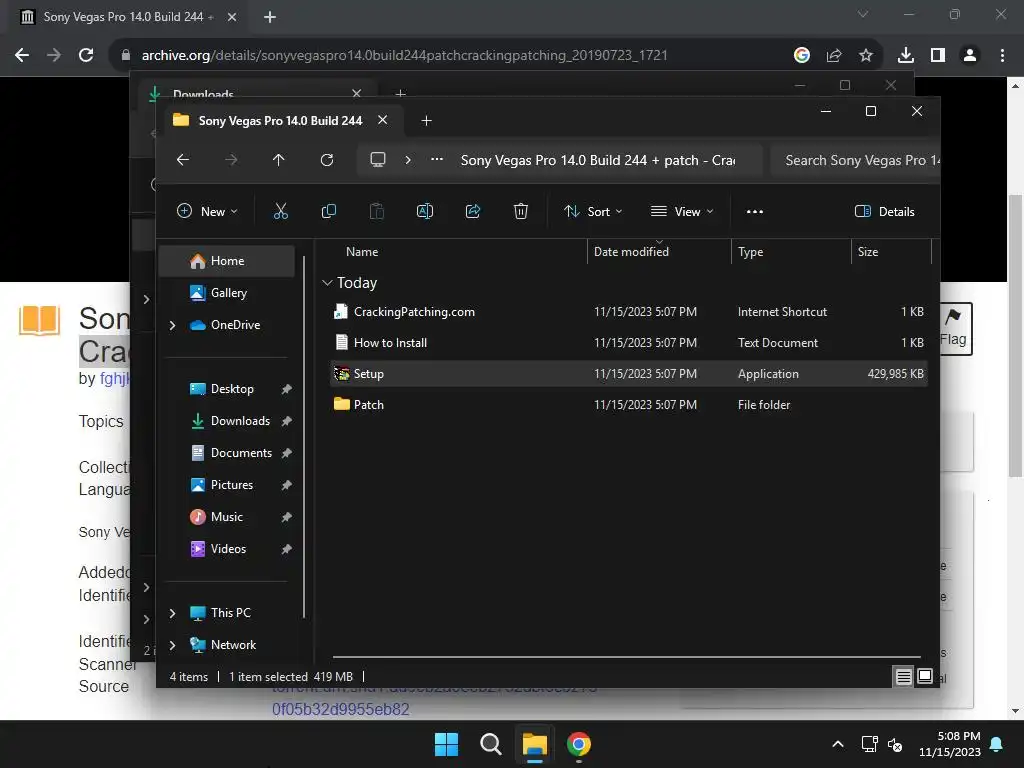Reload the archive.org page in Chrome
The height and width of the screenshot is (768, 1024).
click(86, 56)
